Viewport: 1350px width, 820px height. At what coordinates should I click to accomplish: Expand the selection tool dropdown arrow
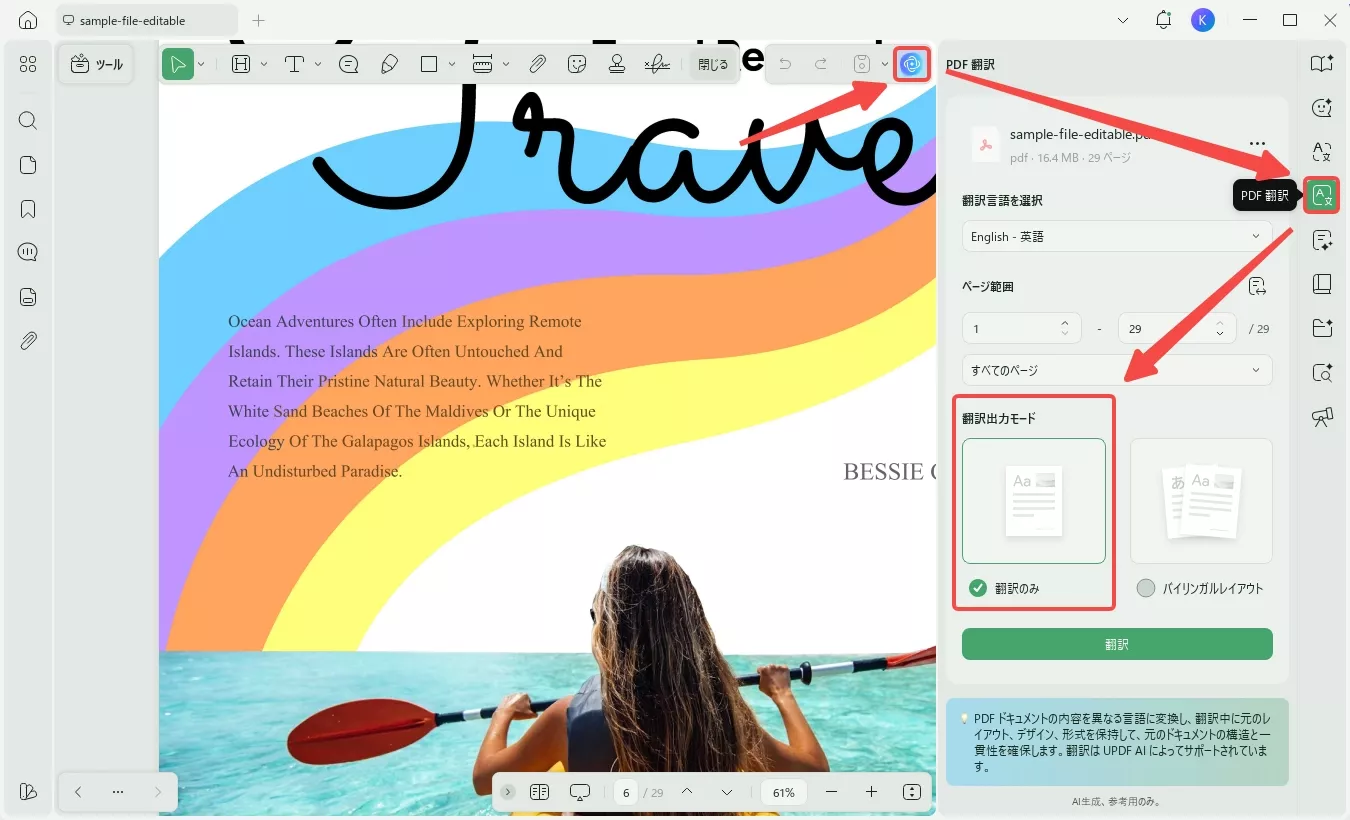click(201, 65)
